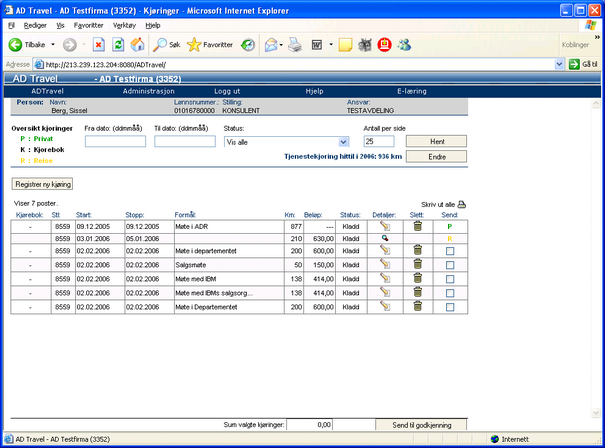Open the Back button history dropdown arrow
605x448 pixels.
coord(54,45)
